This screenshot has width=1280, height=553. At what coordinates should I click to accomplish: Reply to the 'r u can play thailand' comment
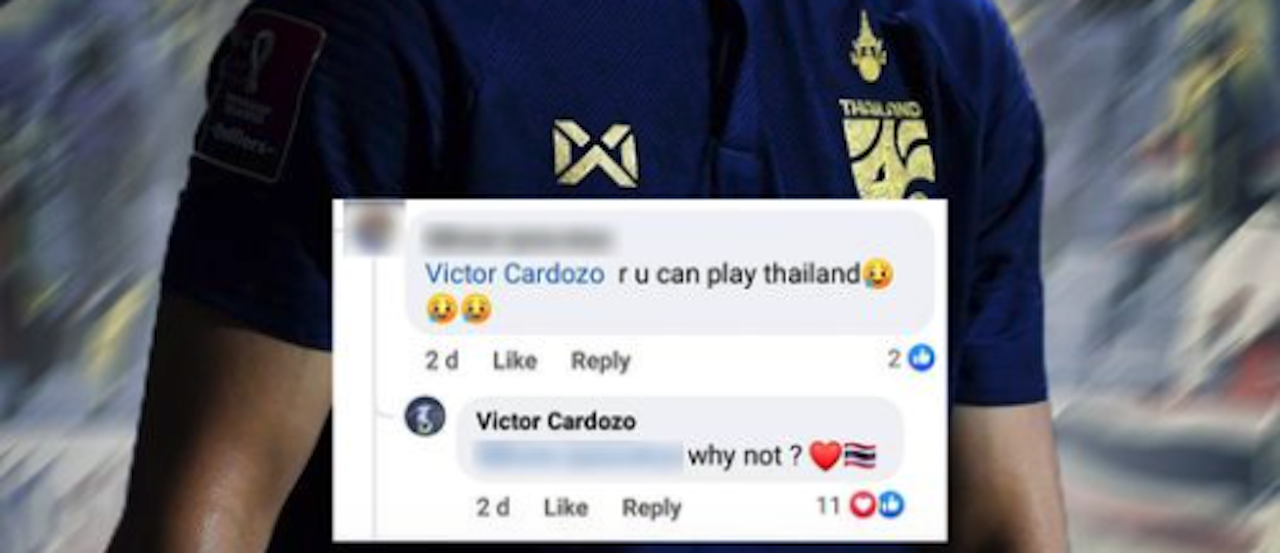tap(600, 361)
